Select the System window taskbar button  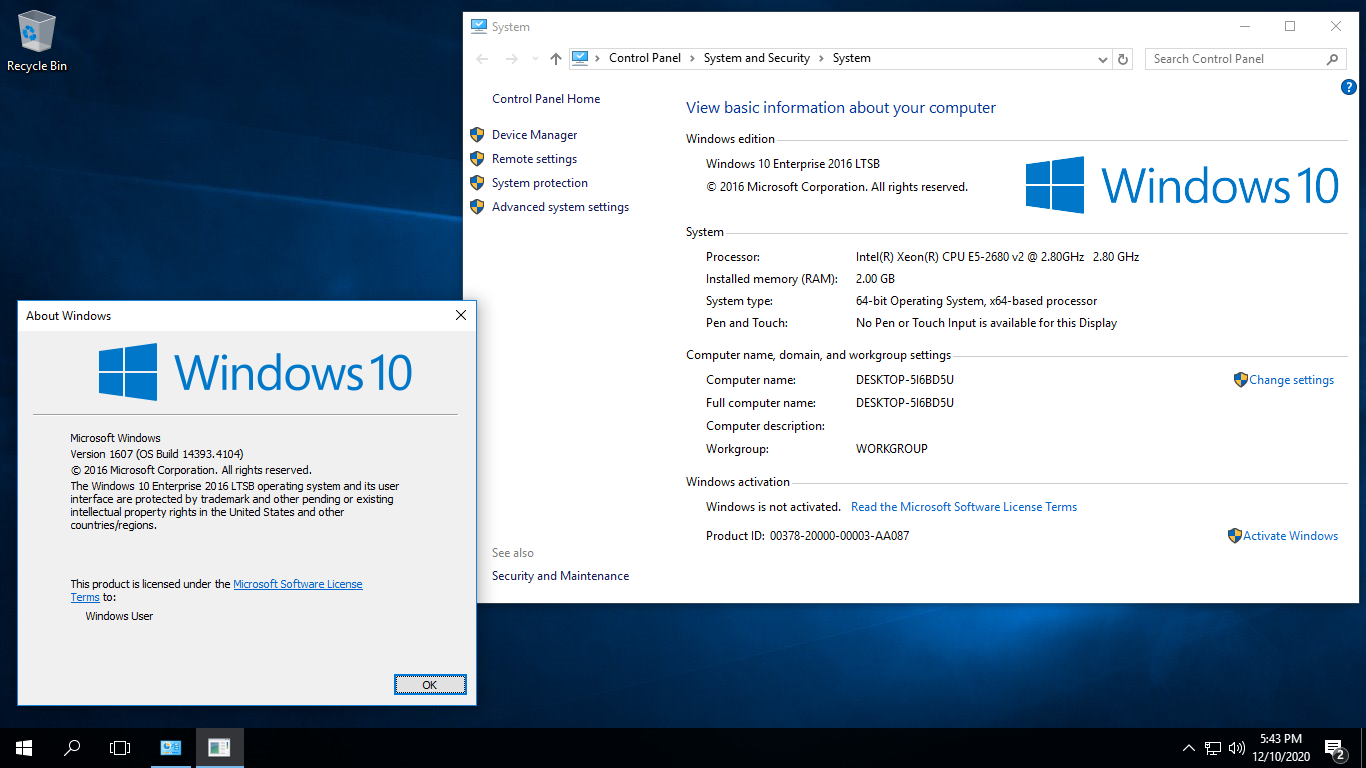(171, 747)
